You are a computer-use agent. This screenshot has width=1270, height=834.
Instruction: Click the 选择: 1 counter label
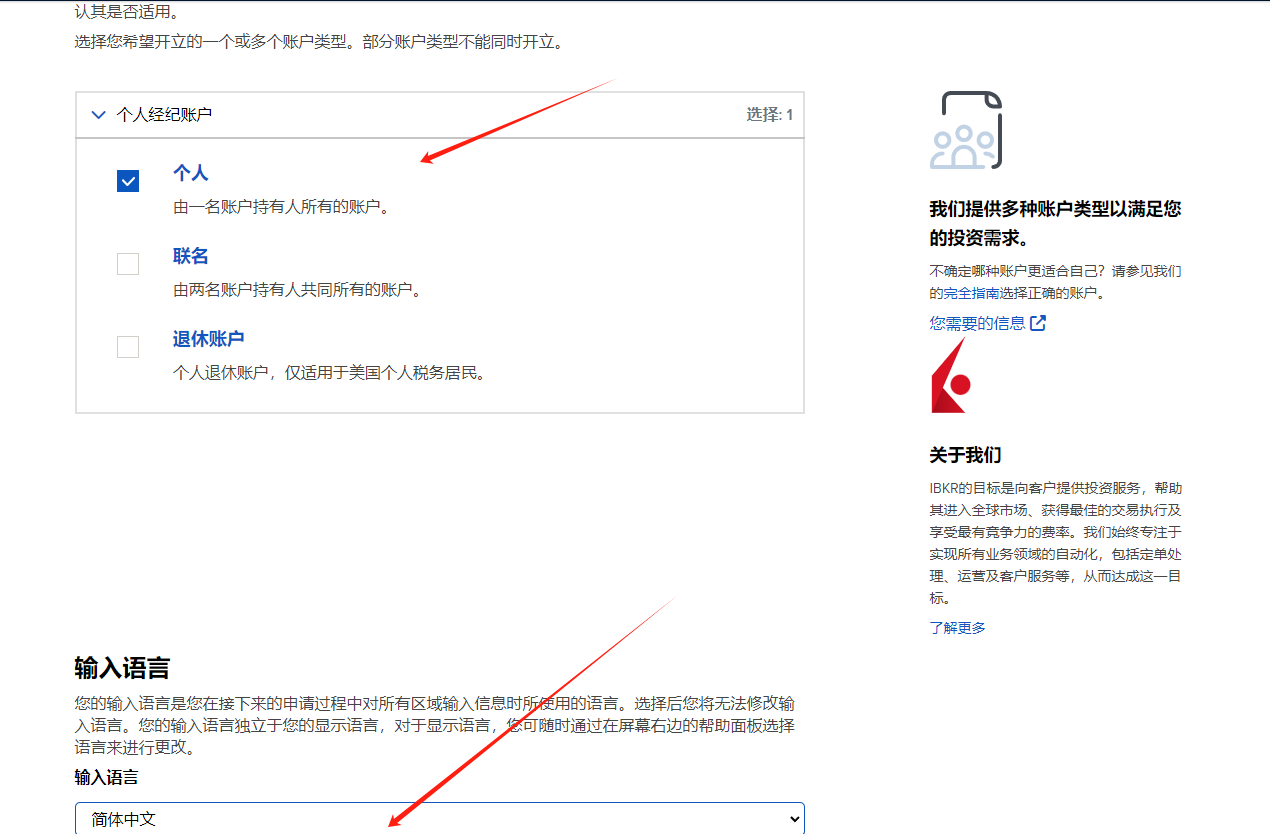click(x=770, y=114)
